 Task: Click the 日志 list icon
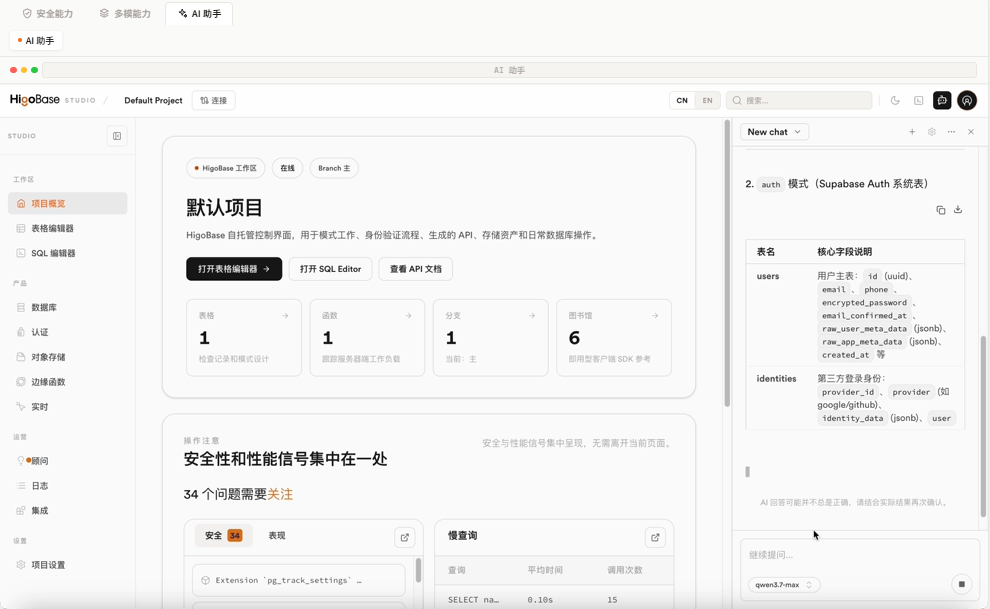click(x=21, y=485)
